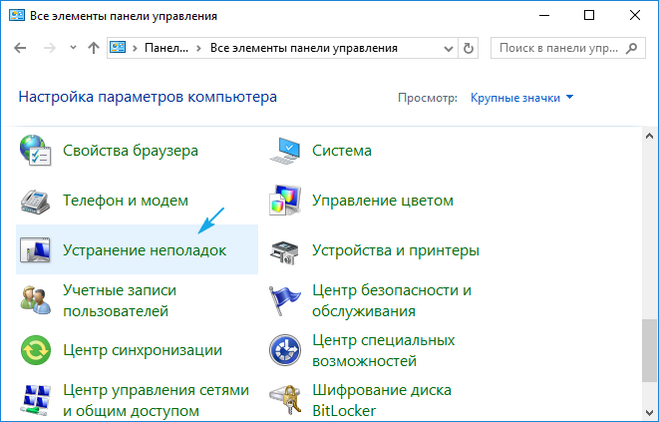The width and height of the screenshot is (659, 422).
Task: Click the Refresh button in address bar
Action: (470, 48)
